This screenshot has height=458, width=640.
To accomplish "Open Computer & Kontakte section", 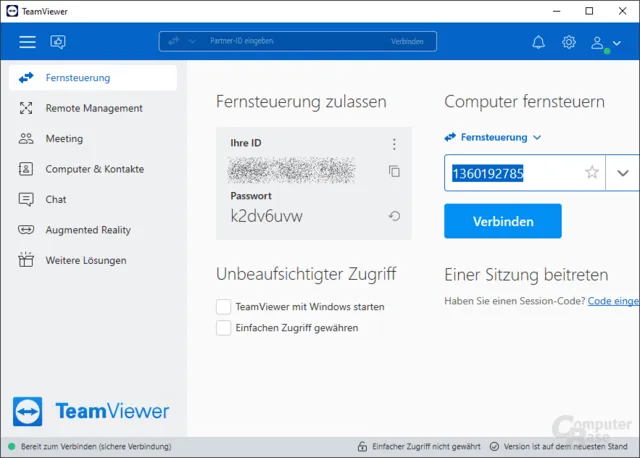I will 94,169.
